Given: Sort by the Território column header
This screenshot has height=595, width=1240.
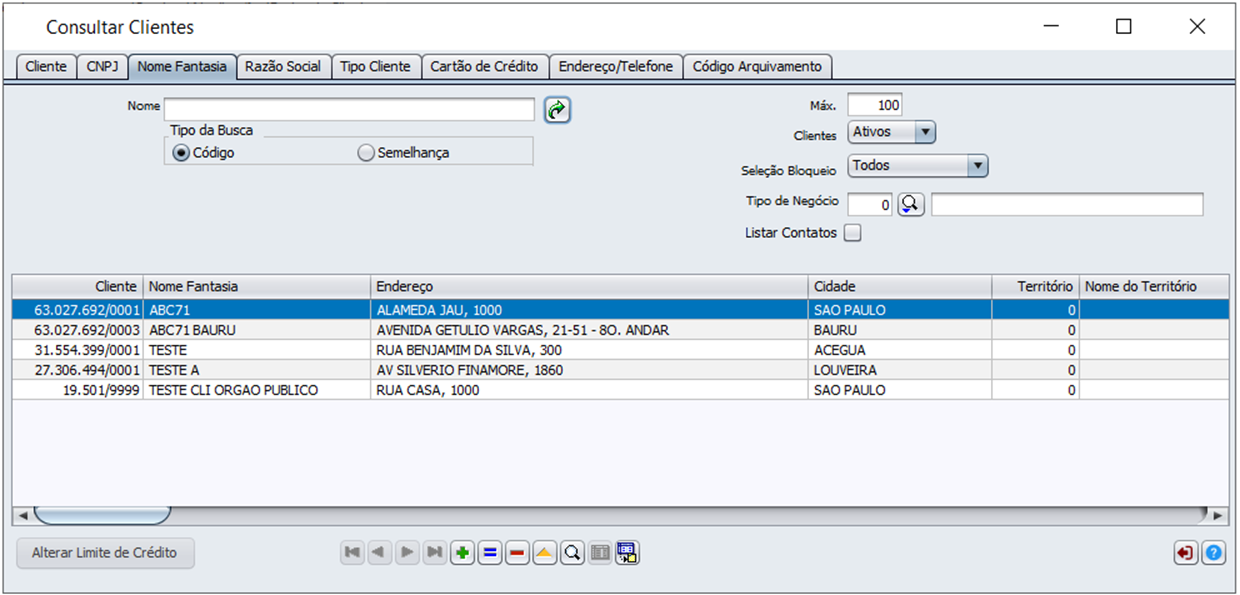Looking at the screenshot, I should tap(1035, 287).
